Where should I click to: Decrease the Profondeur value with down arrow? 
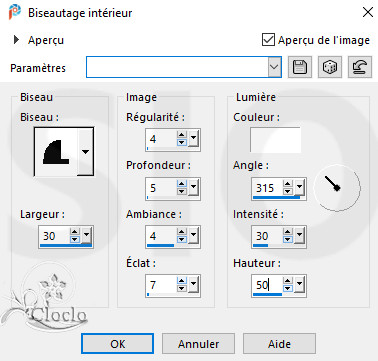tap(181, 191)
